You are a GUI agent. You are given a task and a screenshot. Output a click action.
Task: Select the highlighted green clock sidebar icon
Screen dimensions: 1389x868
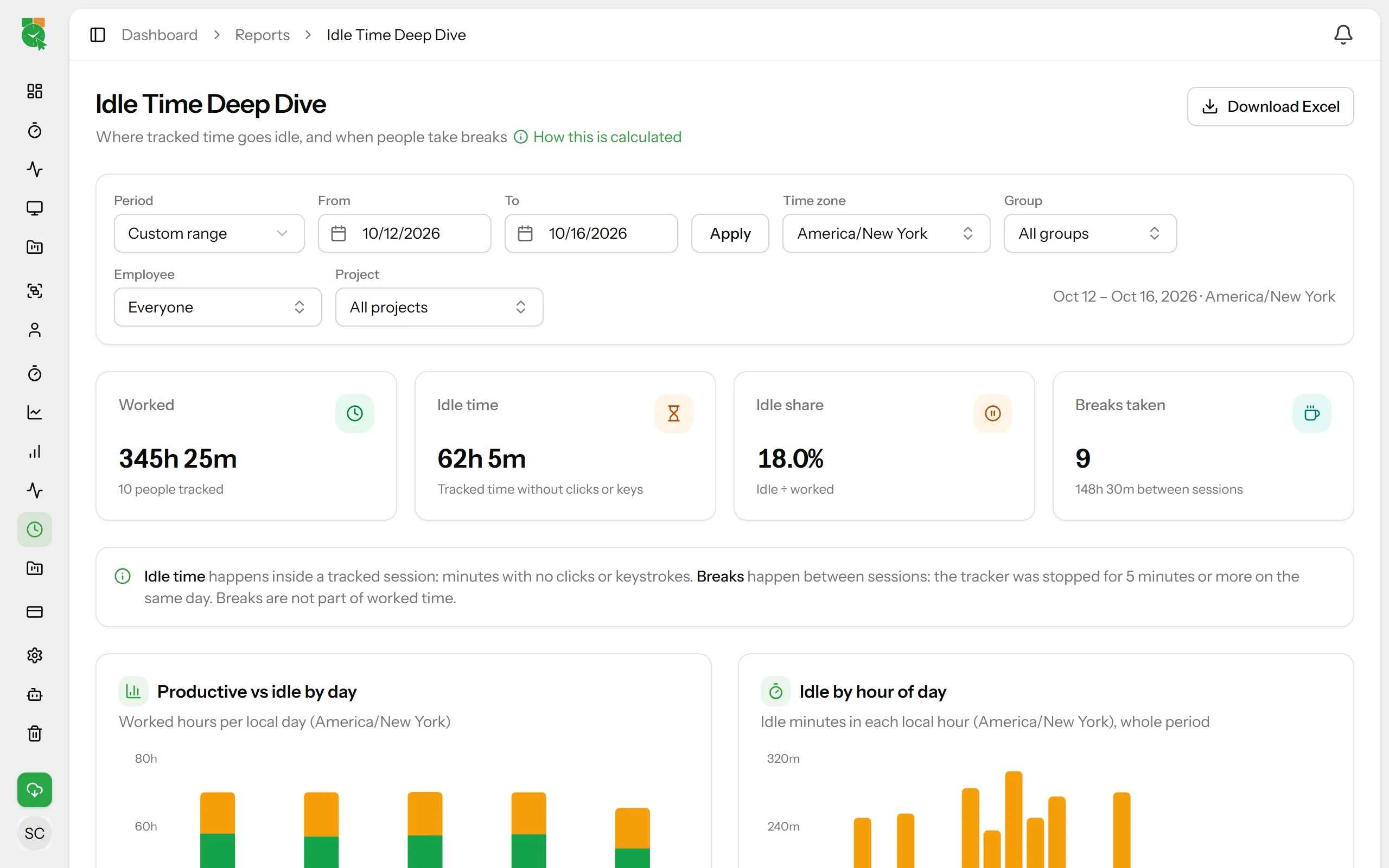(x=34, y=529)
